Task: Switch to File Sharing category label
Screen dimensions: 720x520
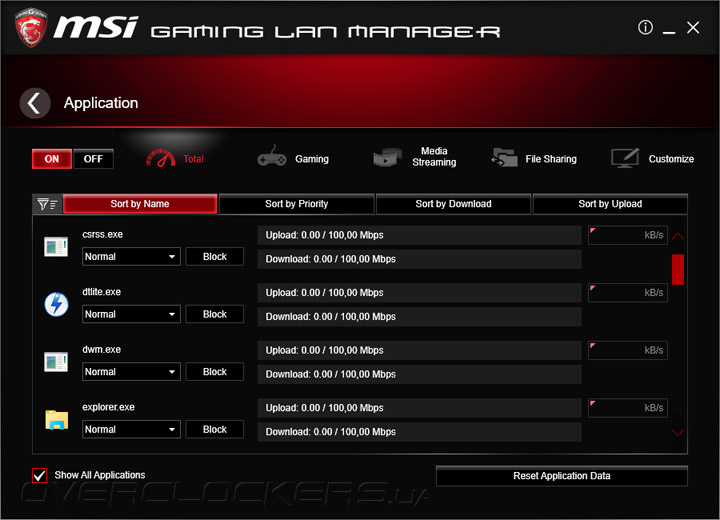Action: click(x=551, y=159)
